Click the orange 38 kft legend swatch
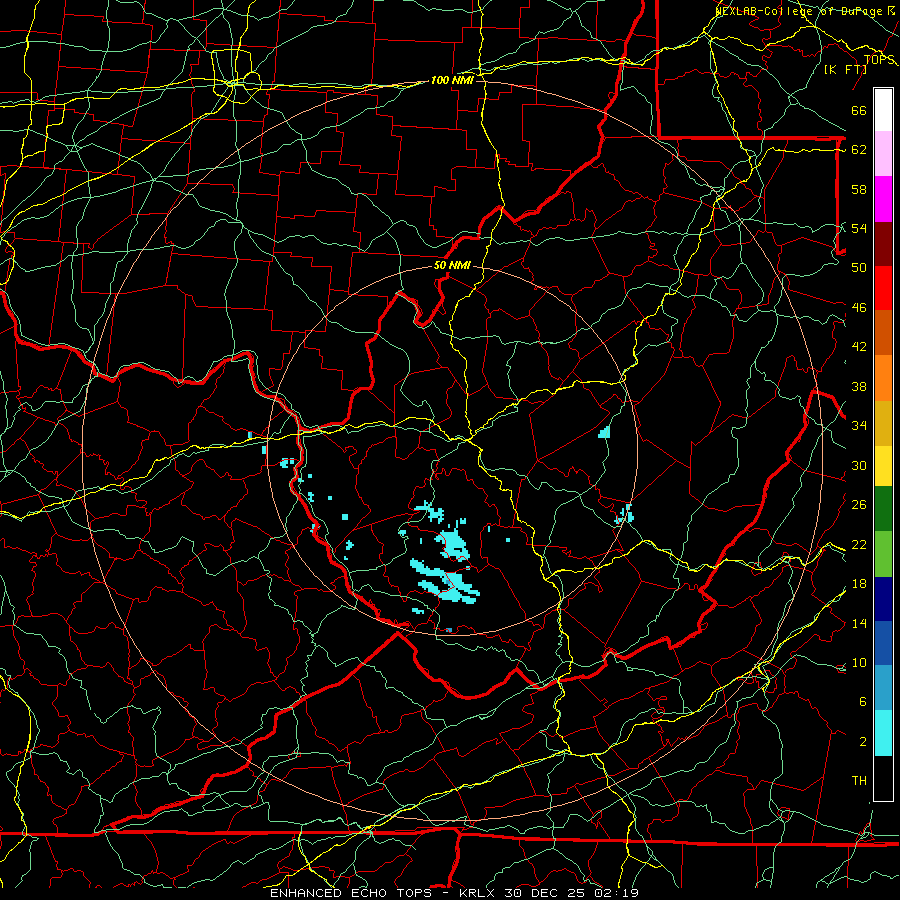 pos(883,378)
